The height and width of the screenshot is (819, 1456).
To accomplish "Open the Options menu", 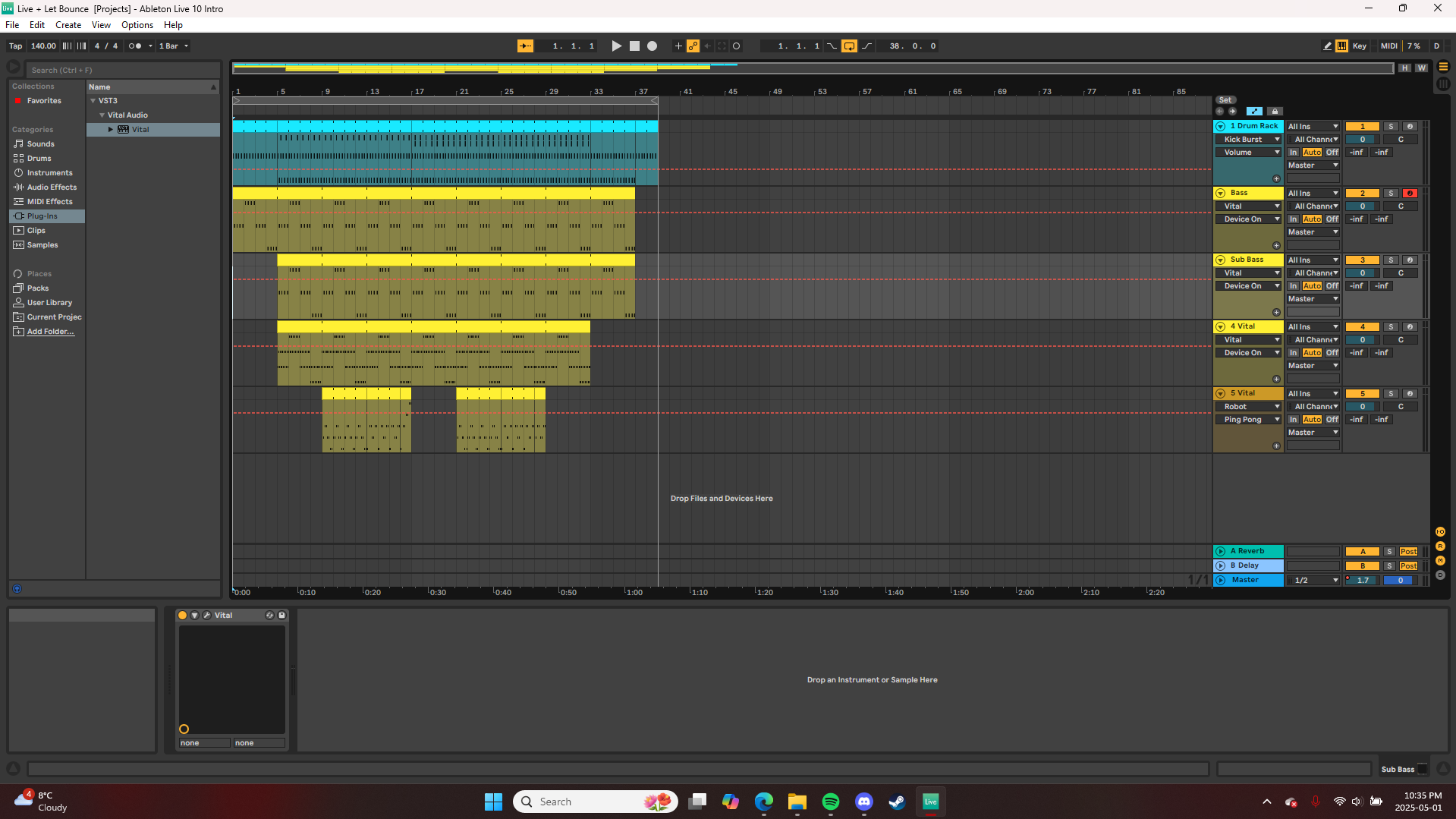I will pyautogui.click(x=137, y=25).
